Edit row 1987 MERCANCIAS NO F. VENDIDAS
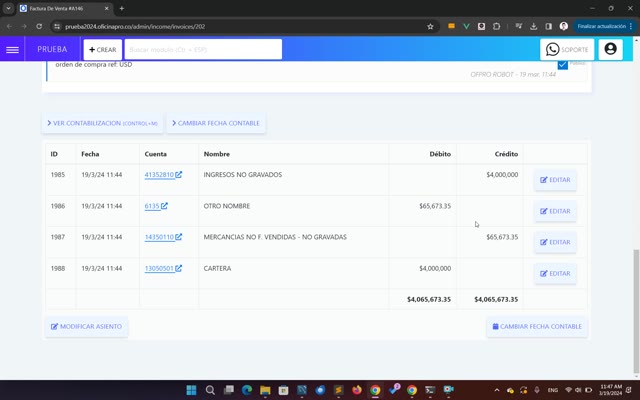Viewport: 640px width, 400px height. pyautogui.click(x=555, y=242)
